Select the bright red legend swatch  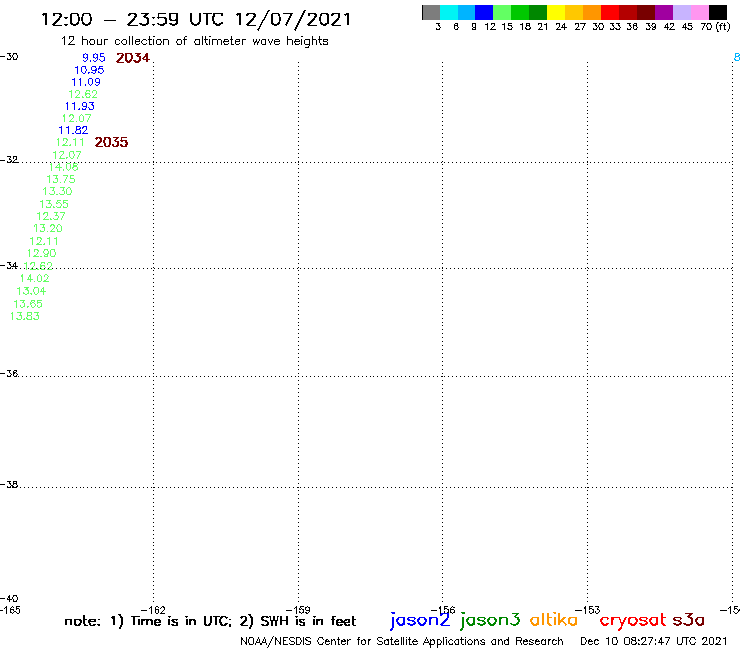pos(610,12)
